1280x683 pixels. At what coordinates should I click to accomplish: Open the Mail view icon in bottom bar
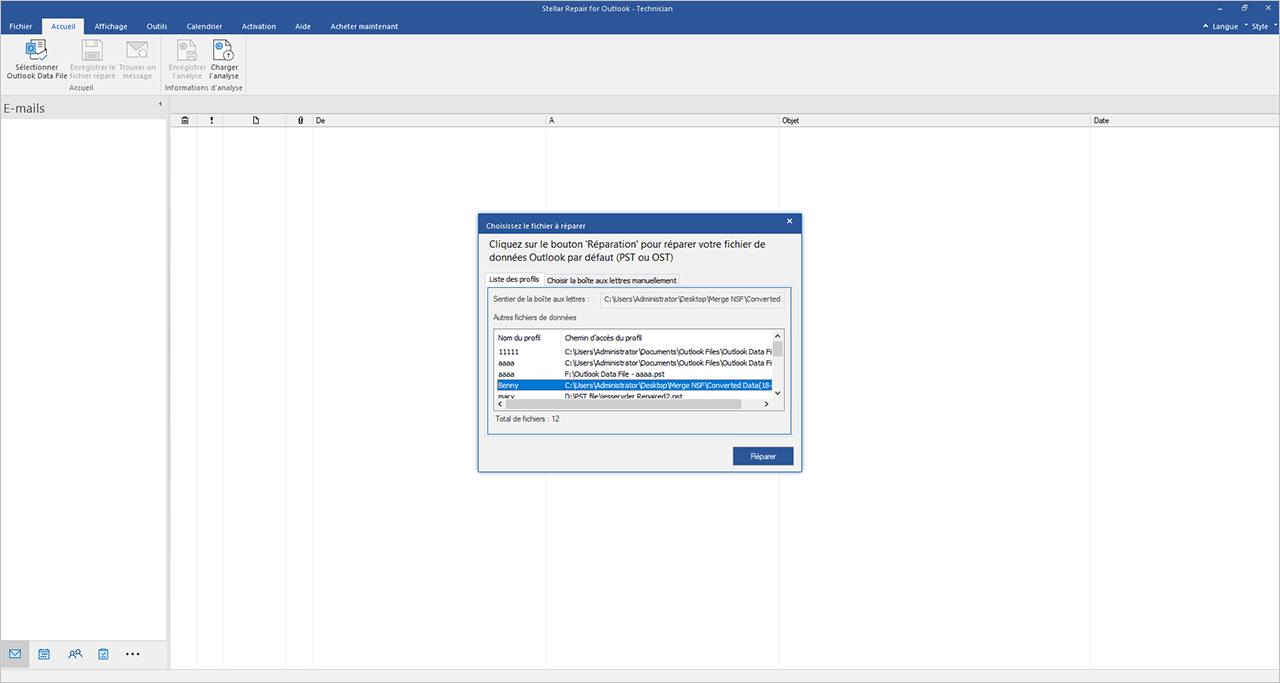pyautogui.click(x=15, y=654)
